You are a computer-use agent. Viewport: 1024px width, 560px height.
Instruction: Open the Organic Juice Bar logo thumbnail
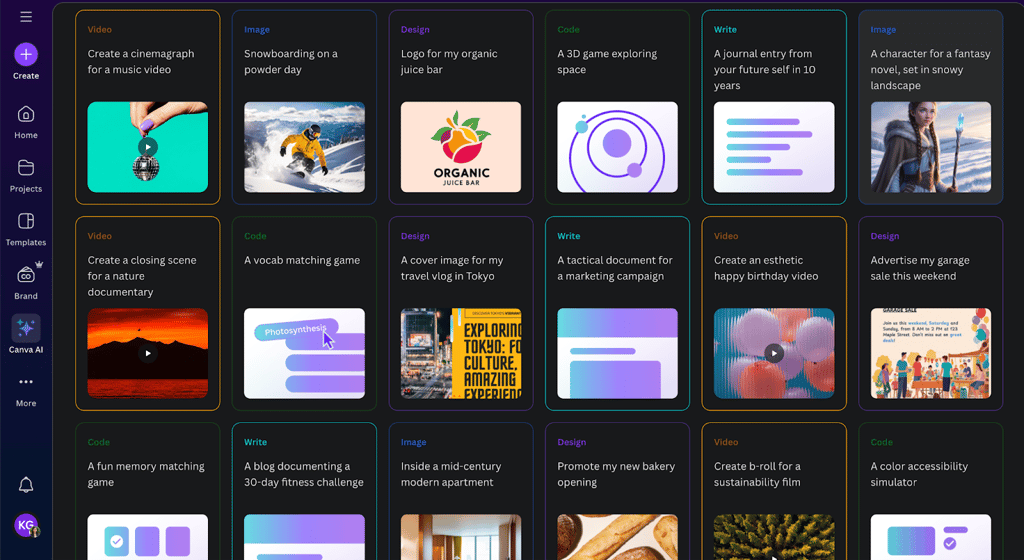[x=461, y=147]
